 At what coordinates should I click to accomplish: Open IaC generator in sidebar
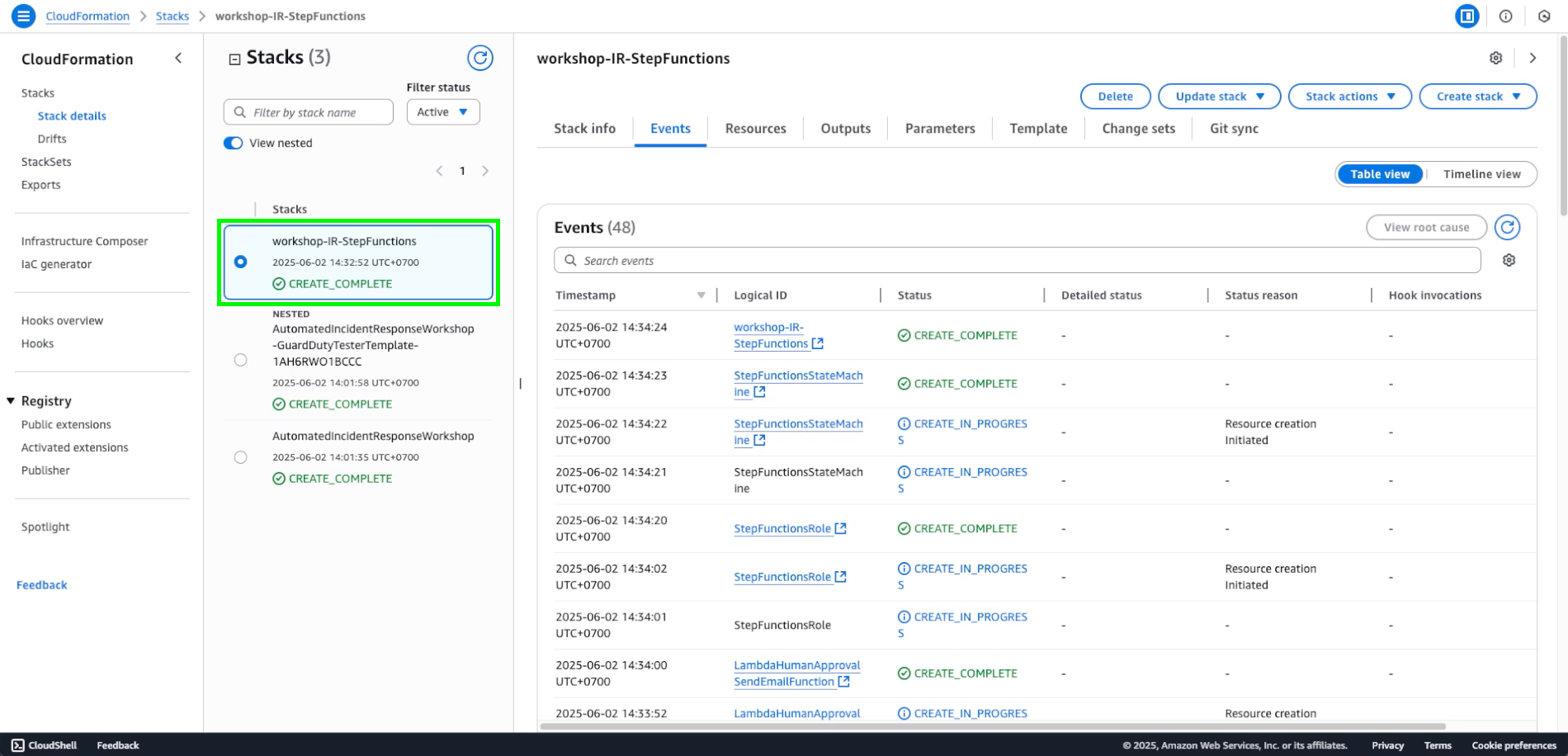56,264
